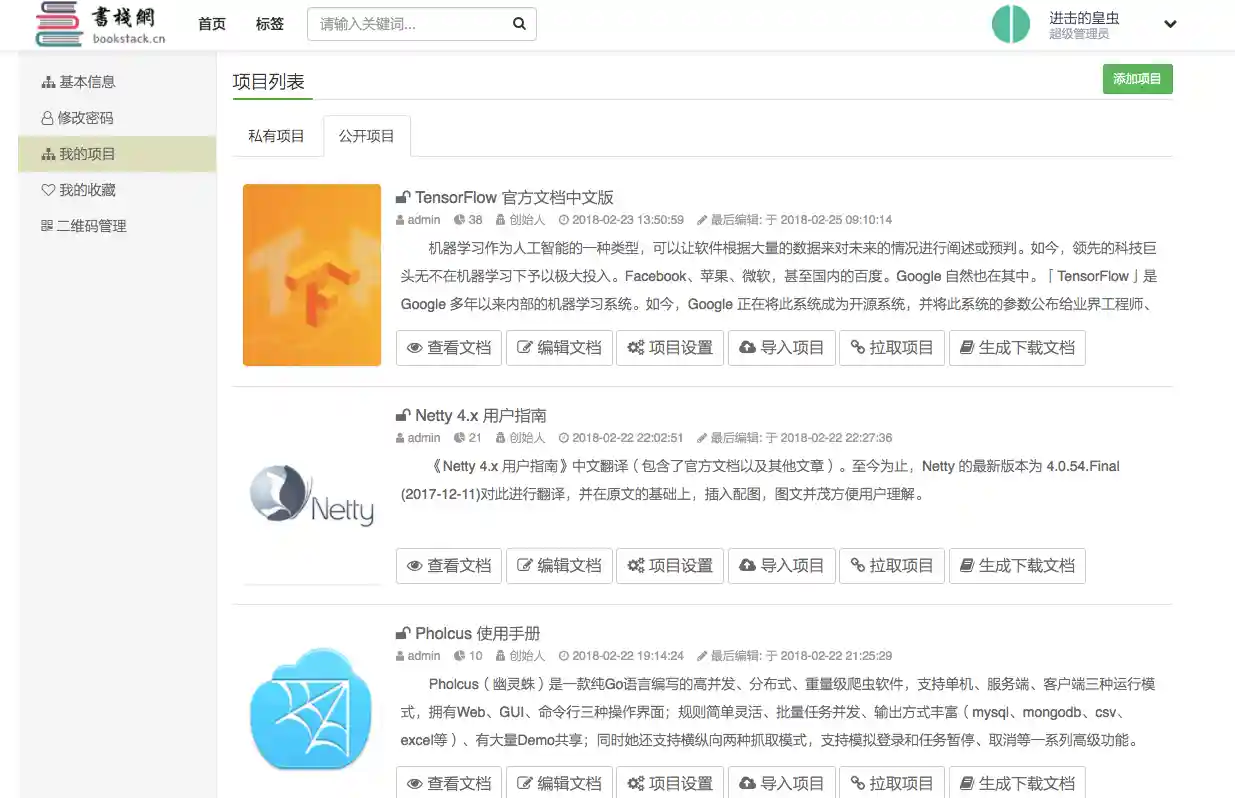Click the avatar circle in the header
Screen dimensions: 1235x798
(1011, 23)
